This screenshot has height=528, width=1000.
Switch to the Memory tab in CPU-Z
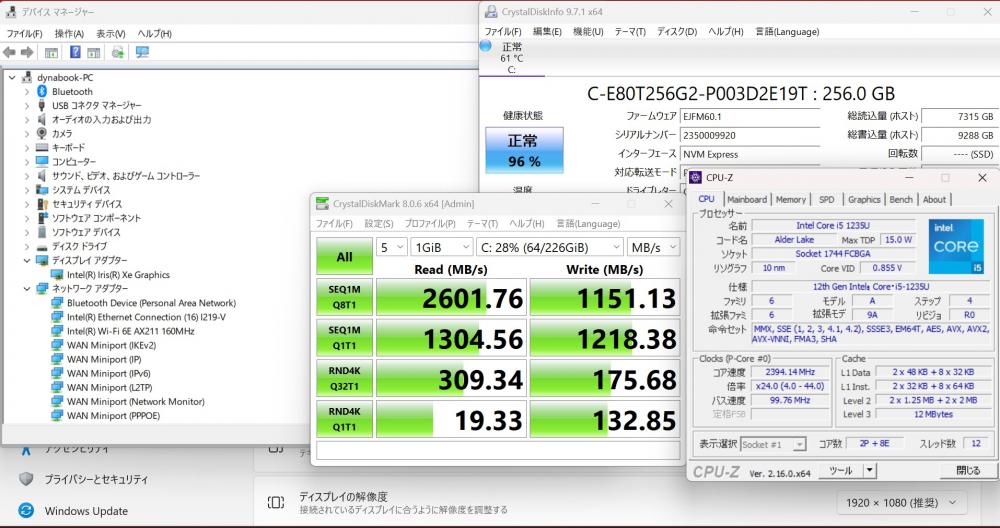point(791,200)
